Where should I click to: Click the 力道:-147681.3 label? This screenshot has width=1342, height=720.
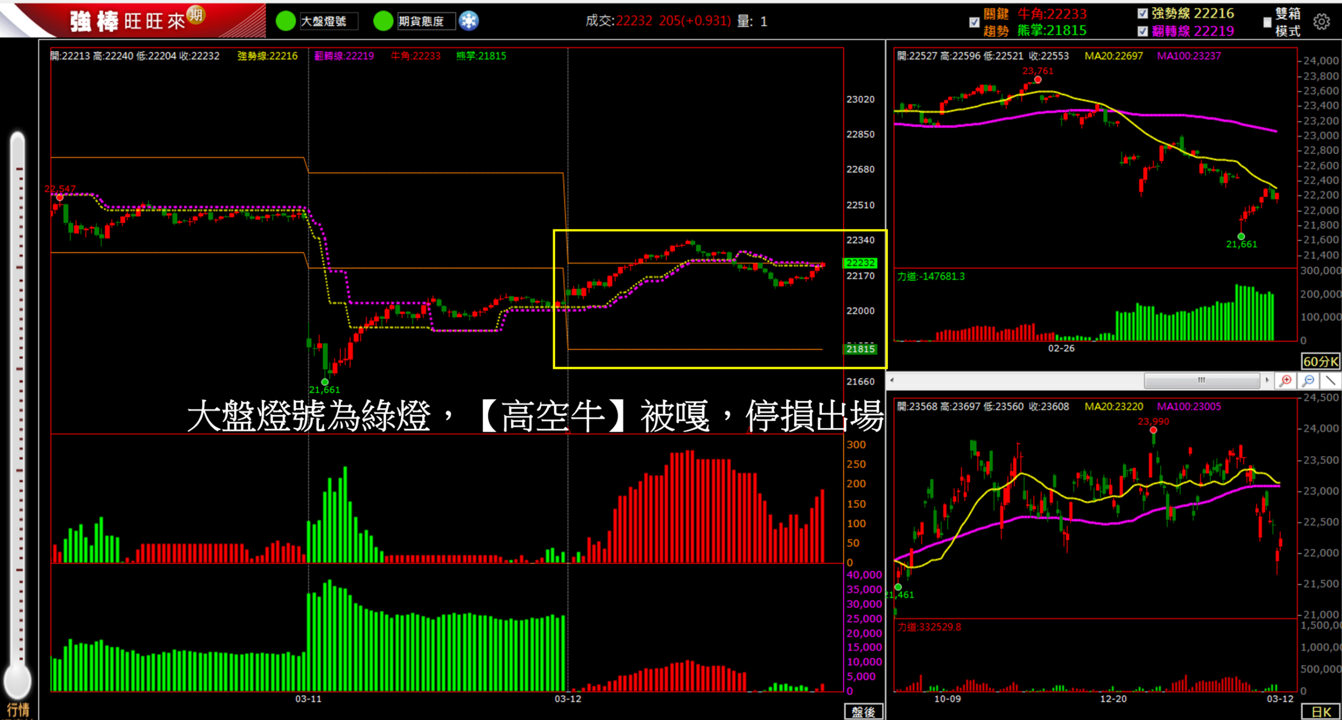[931, 276]
